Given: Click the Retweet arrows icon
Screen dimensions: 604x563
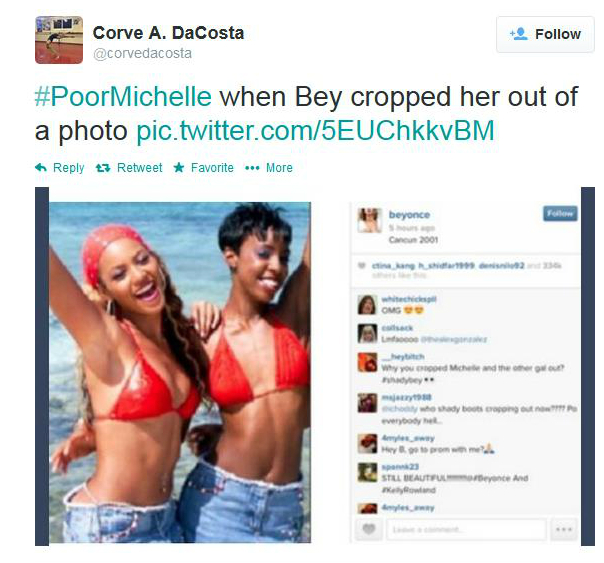Looking at the screenshot, I should click(x=103, y=168).
